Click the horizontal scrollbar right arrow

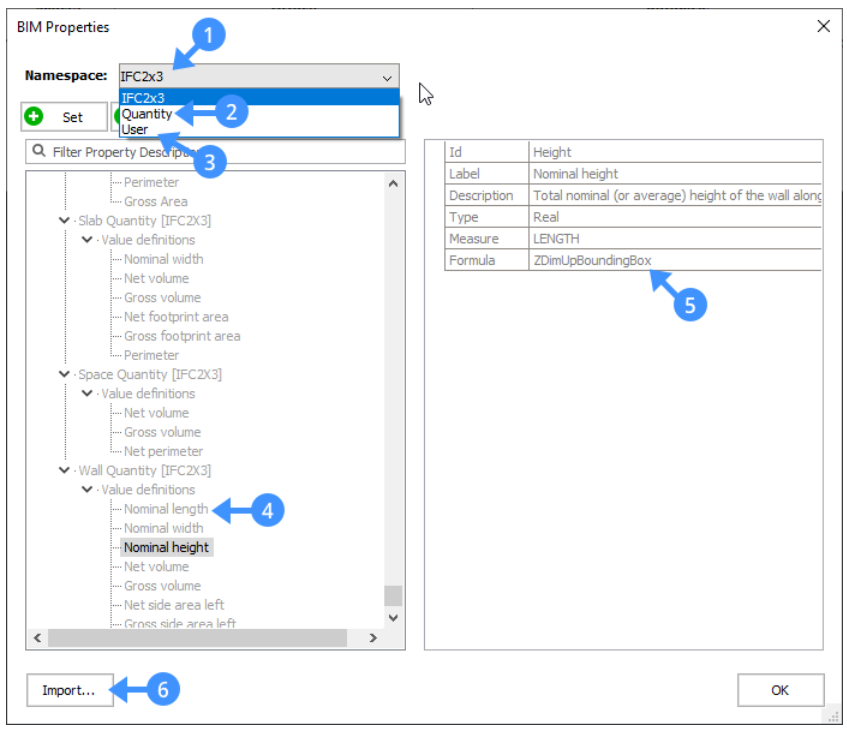pos(373,638)
